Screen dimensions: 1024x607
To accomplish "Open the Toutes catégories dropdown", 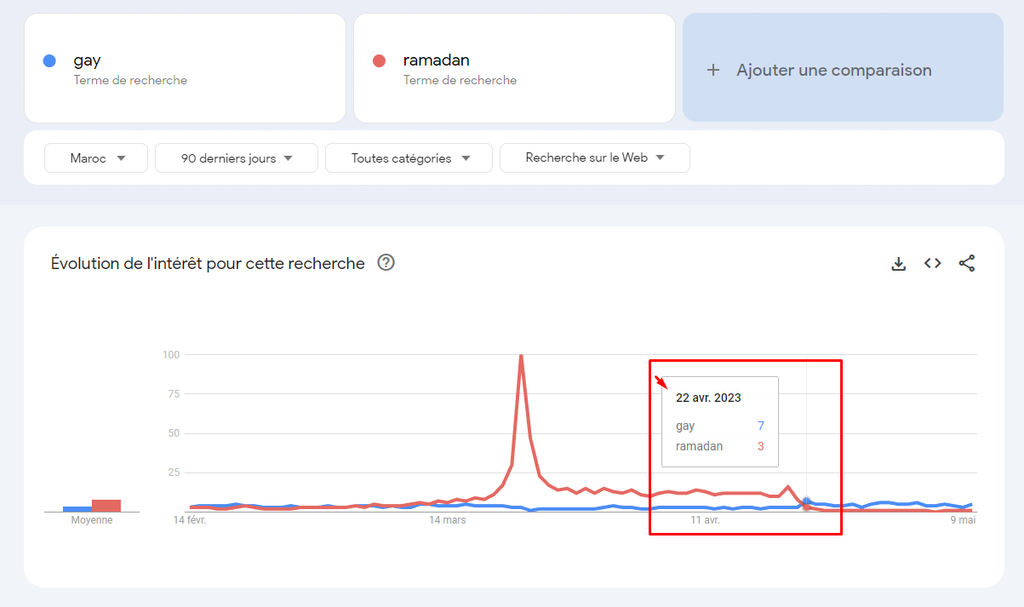I will (x=409, y=158).
